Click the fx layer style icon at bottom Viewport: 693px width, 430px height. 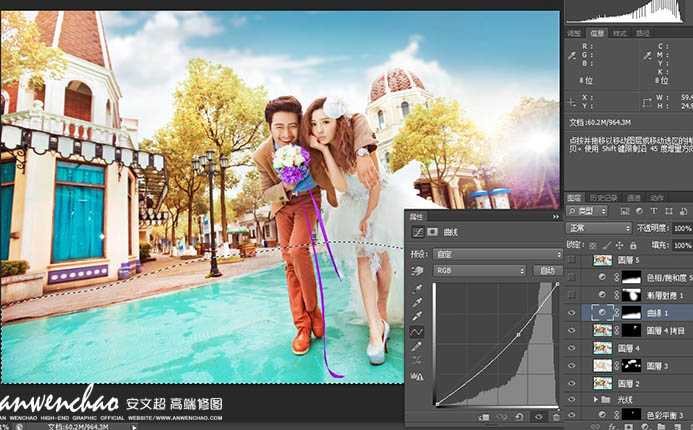tap(613, 427)
